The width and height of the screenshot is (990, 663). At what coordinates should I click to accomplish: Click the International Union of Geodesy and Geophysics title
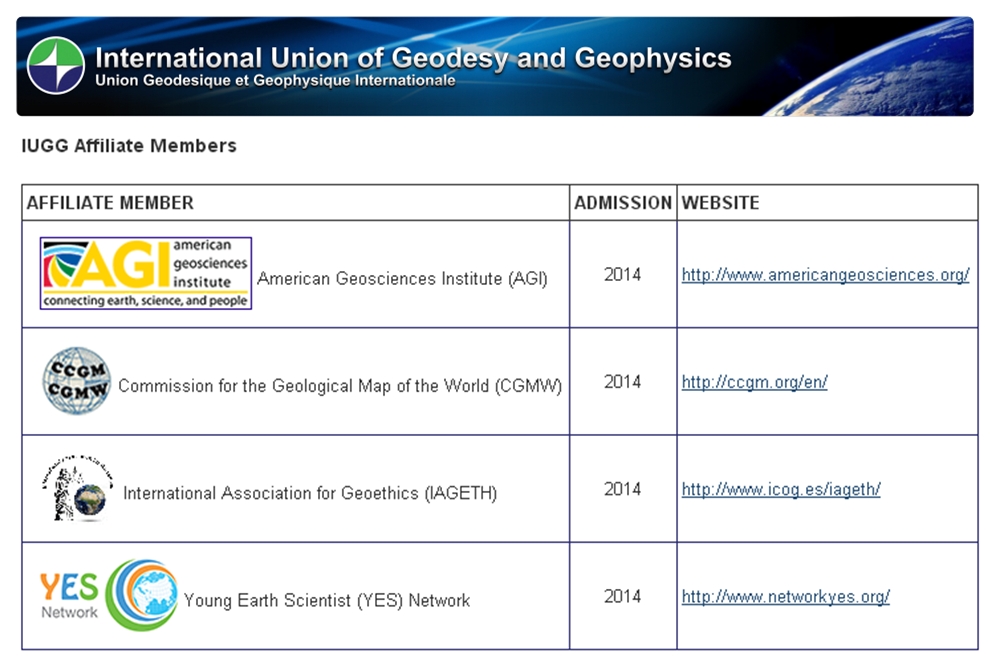tap(414, 58)
